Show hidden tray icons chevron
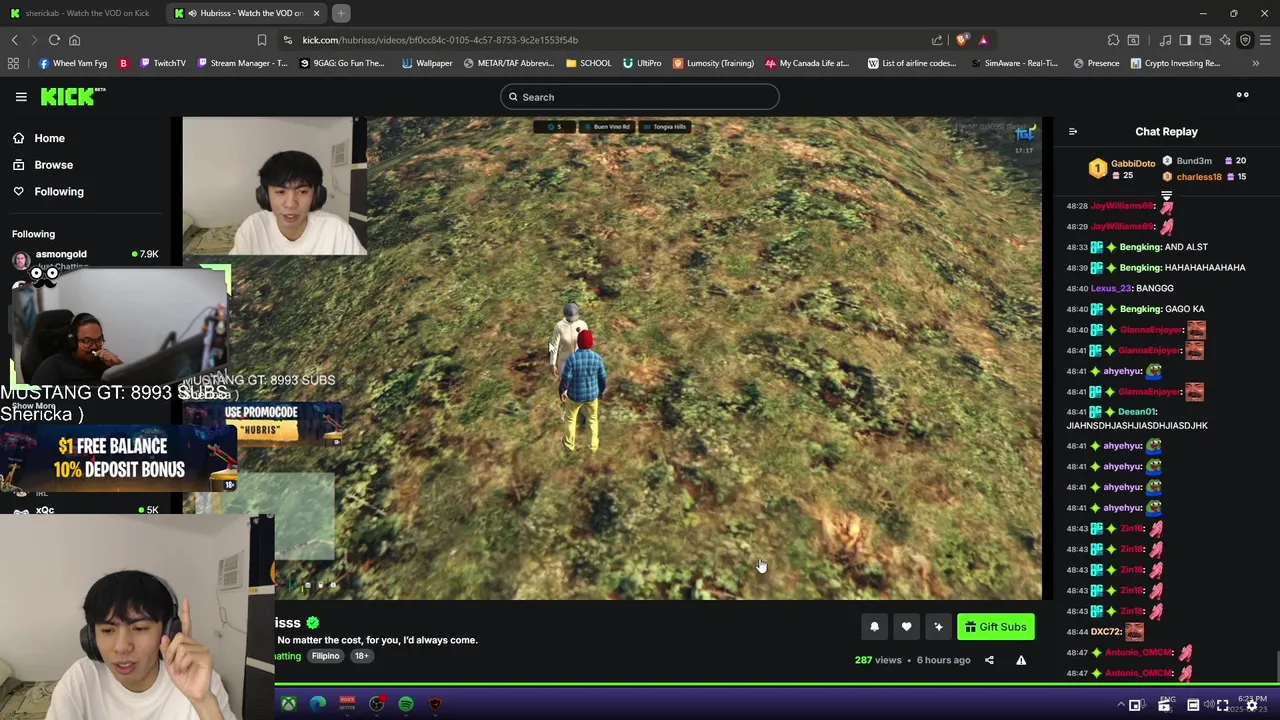Viewport: 1280px width, 720px height. pyautogui.click(x=1120, y=705)
